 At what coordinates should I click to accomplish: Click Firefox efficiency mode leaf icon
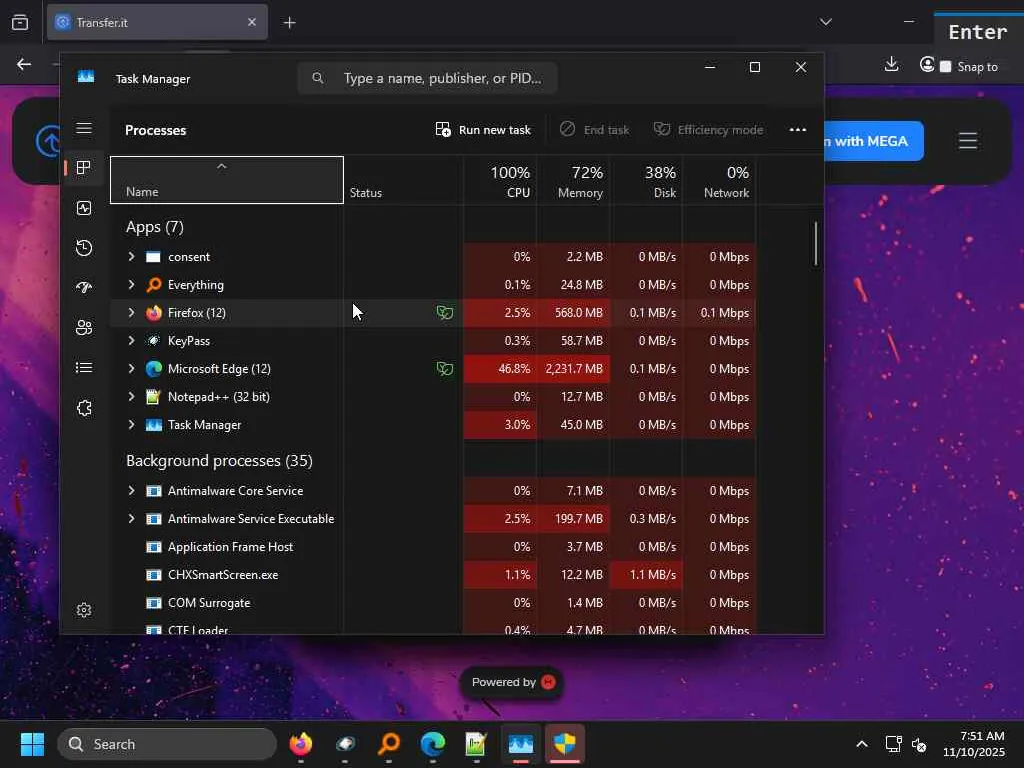[445, 313]
